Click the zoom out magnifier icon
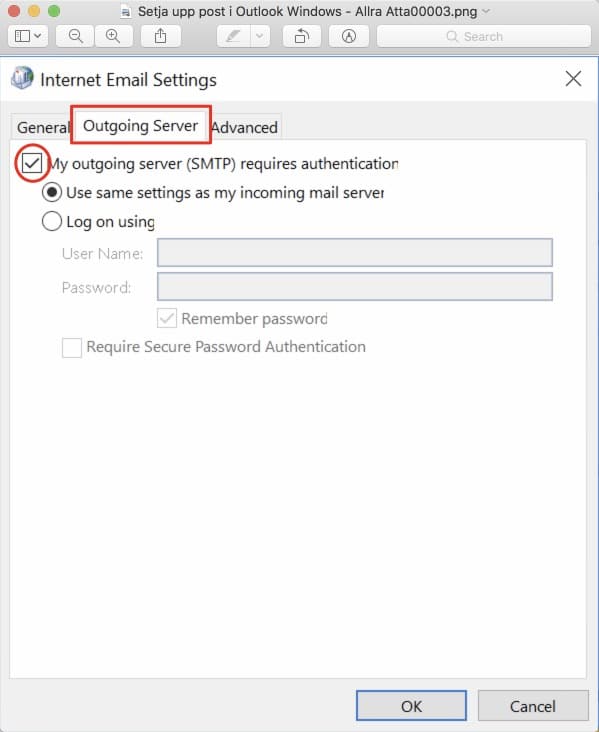 [75, 36]
